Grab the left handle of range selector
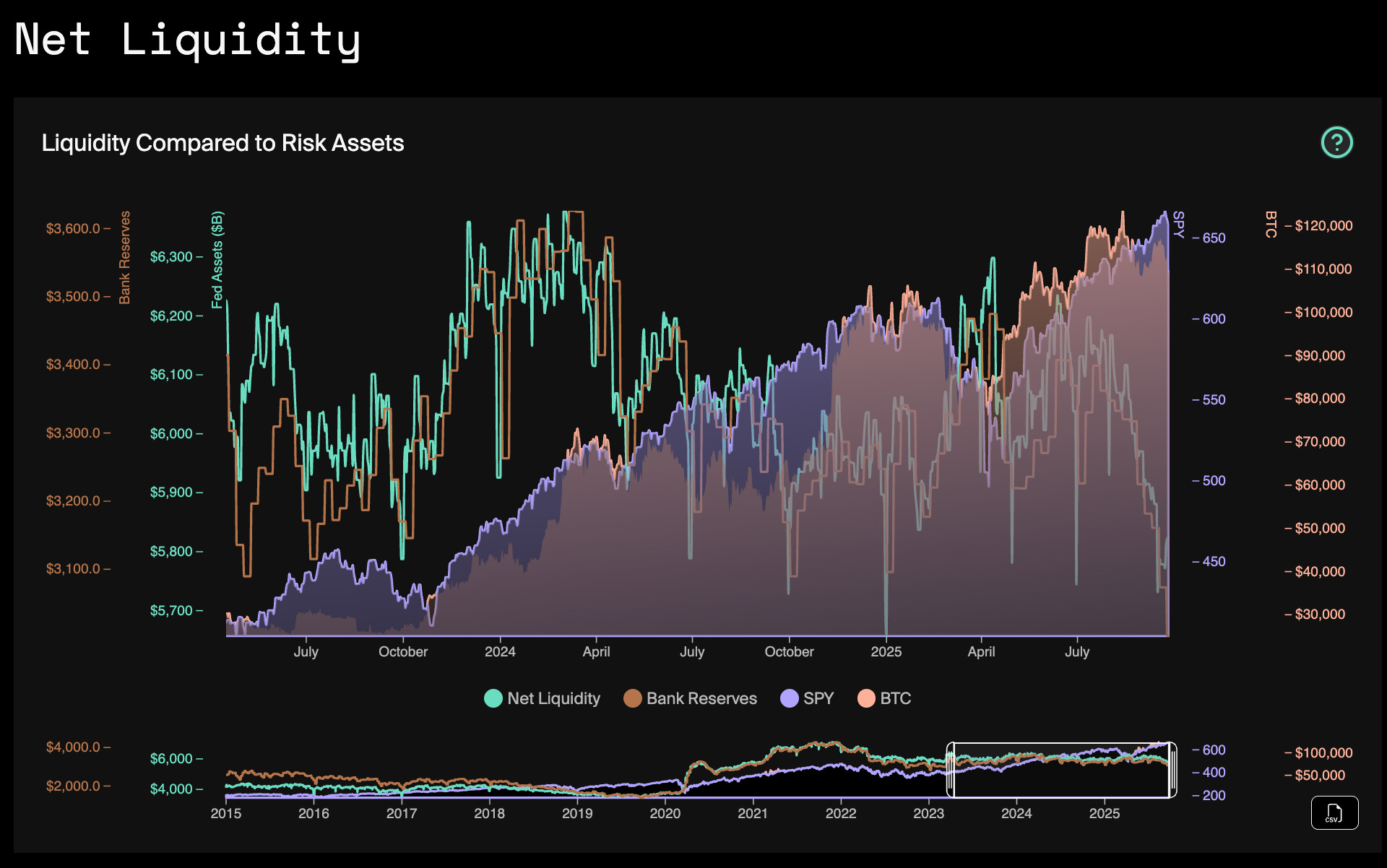The width and height of the screenshot is (1387, 868). [951, 770]
